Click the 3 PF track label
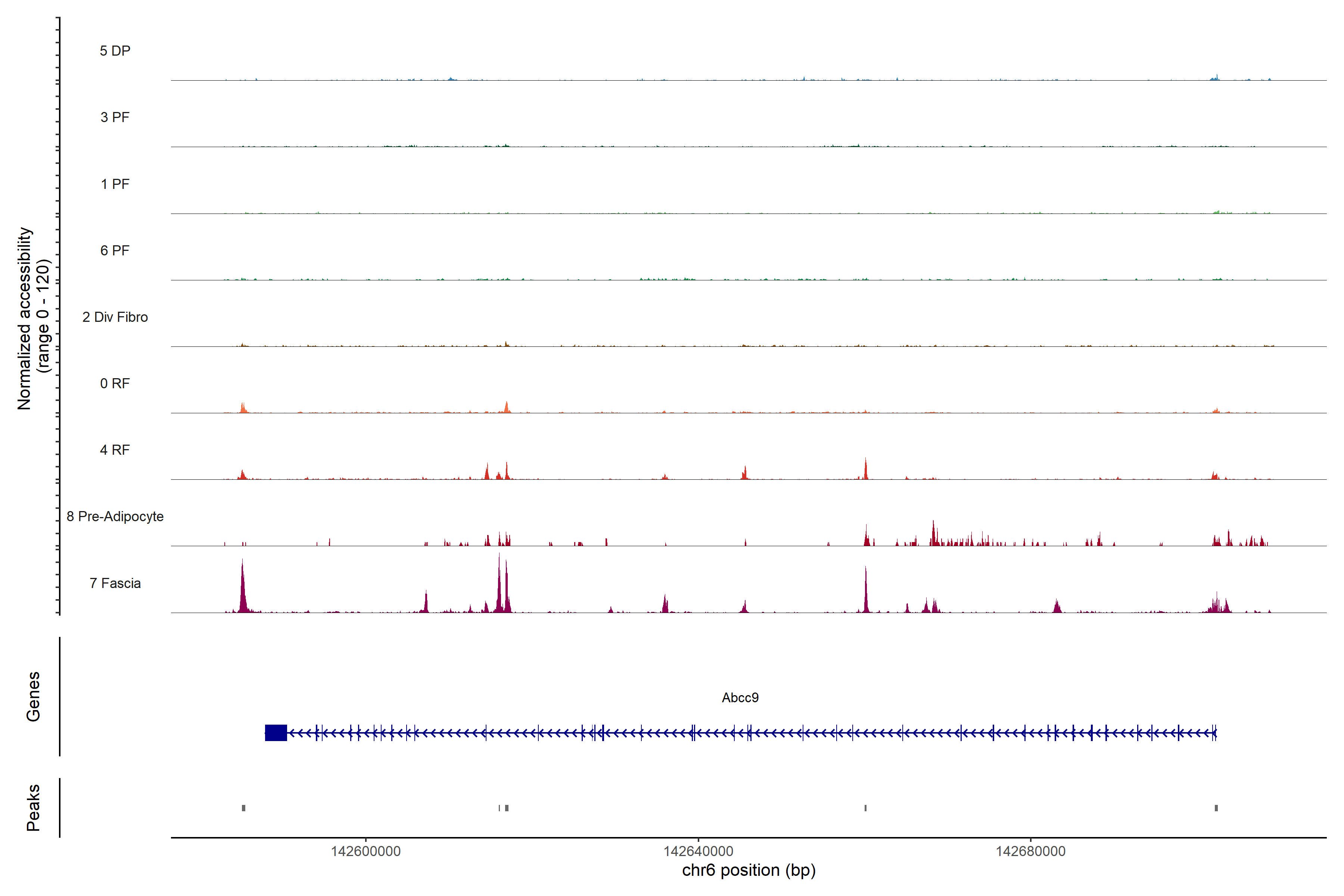This screenshot has width=1344, height=896. (115, 117)
